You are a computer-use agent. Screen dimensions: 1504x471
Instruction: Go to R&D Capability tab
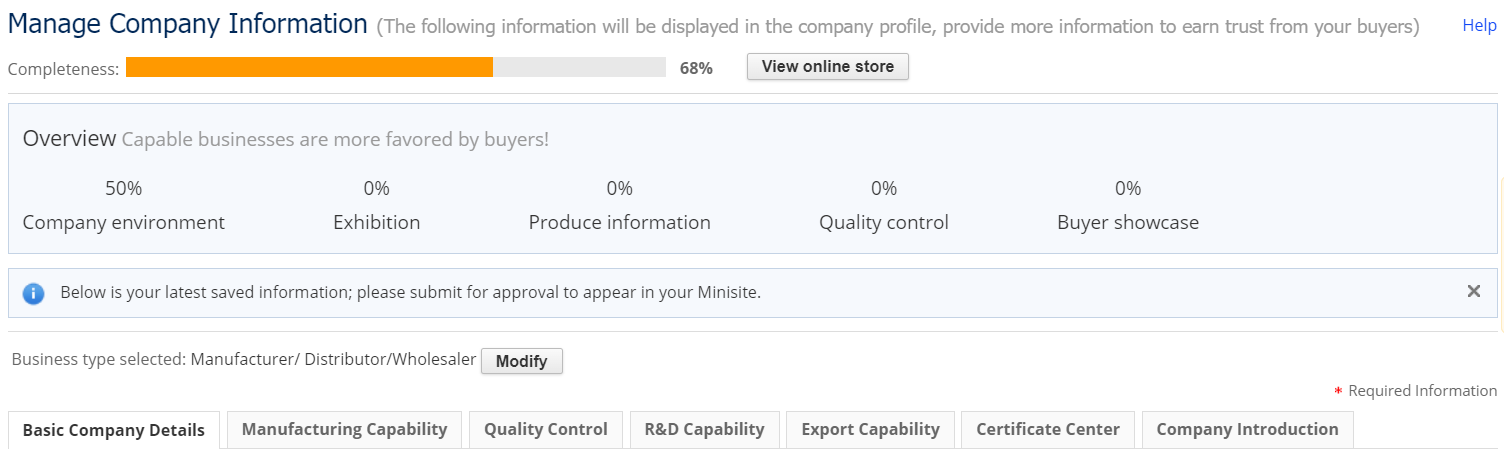click(x=704, y=429)
